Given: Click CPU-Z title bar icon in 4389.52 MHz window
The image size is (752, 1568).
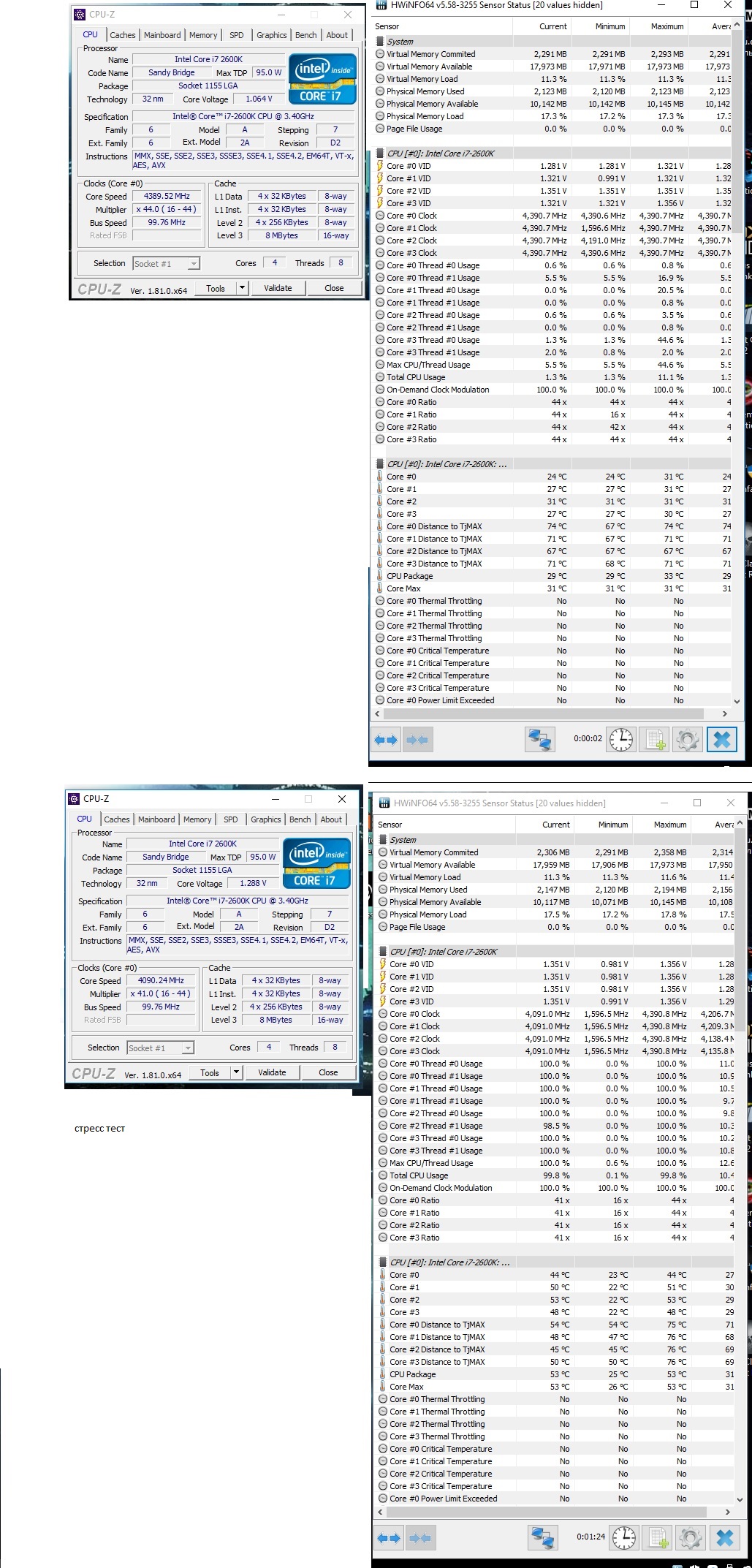Looking at the screenshot, I should (80, 14).
